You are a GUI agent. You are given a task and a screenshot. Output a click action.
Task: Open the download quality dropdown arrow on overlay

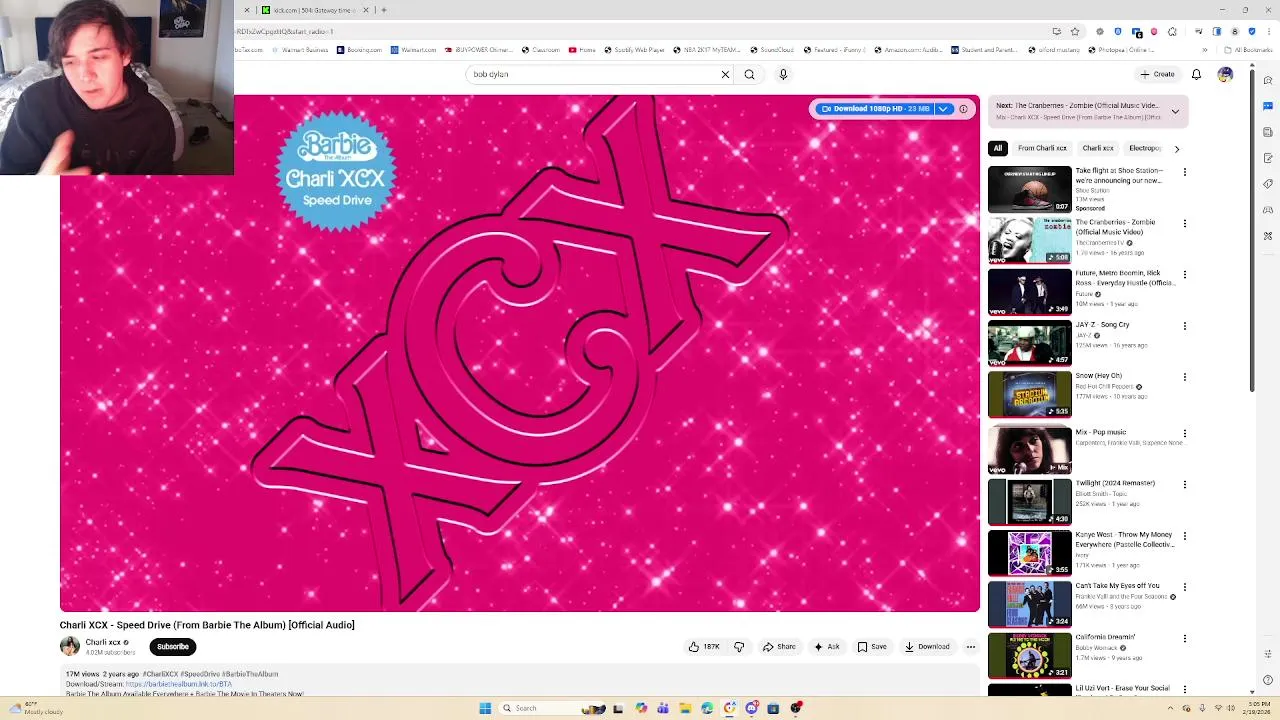click(942, 109)
